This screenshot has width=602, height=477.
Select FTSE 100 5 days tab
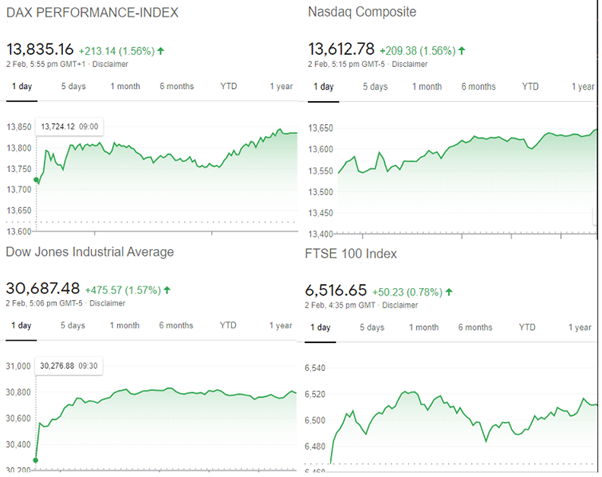click(372, 327)
